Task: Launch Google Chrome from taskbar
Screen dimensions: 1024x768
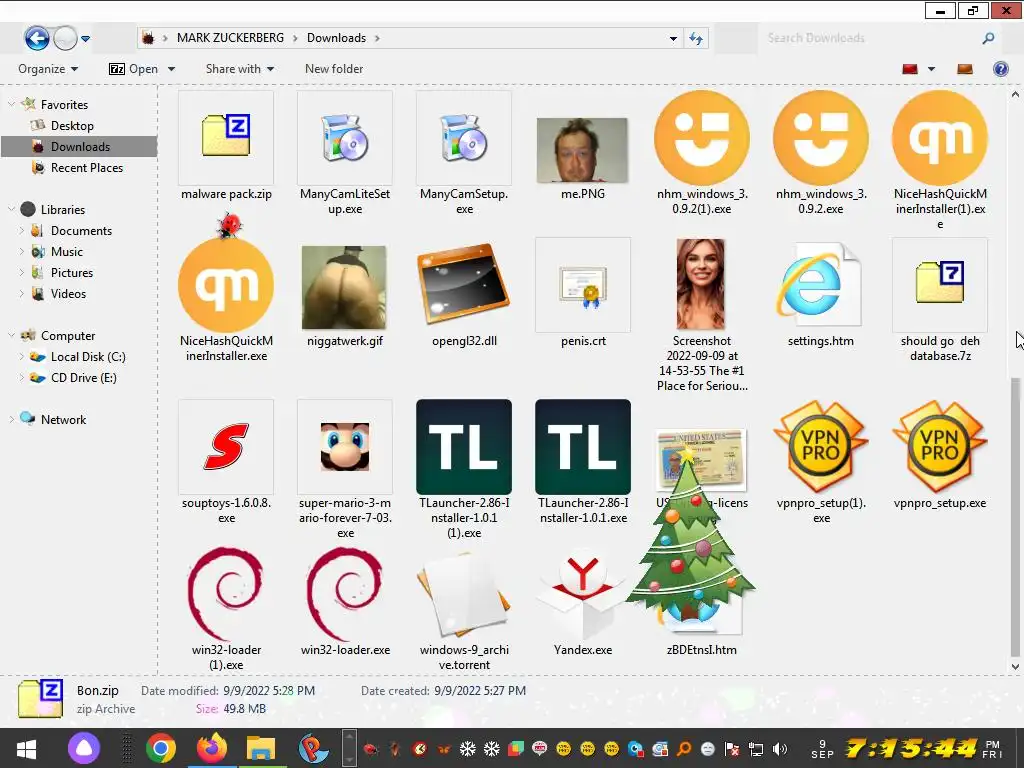Action: point(160,748)
